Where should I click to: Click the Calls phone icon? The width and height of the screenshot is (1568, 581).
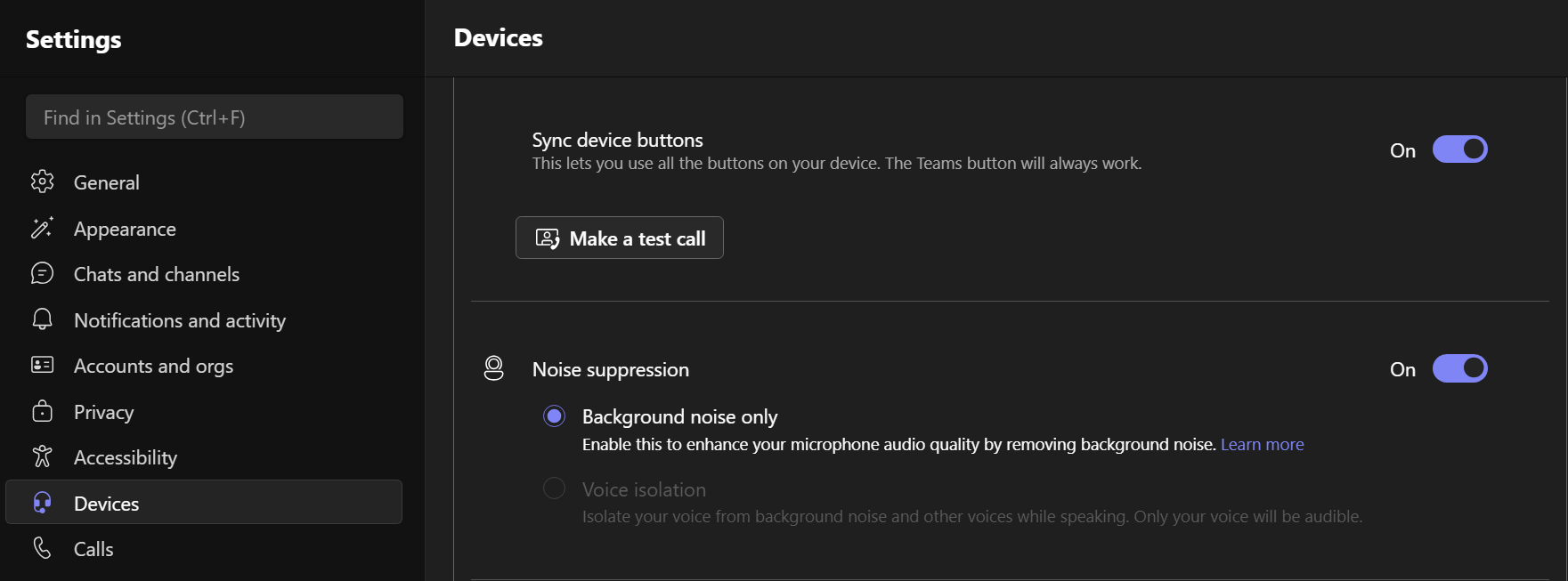(42, 548)
